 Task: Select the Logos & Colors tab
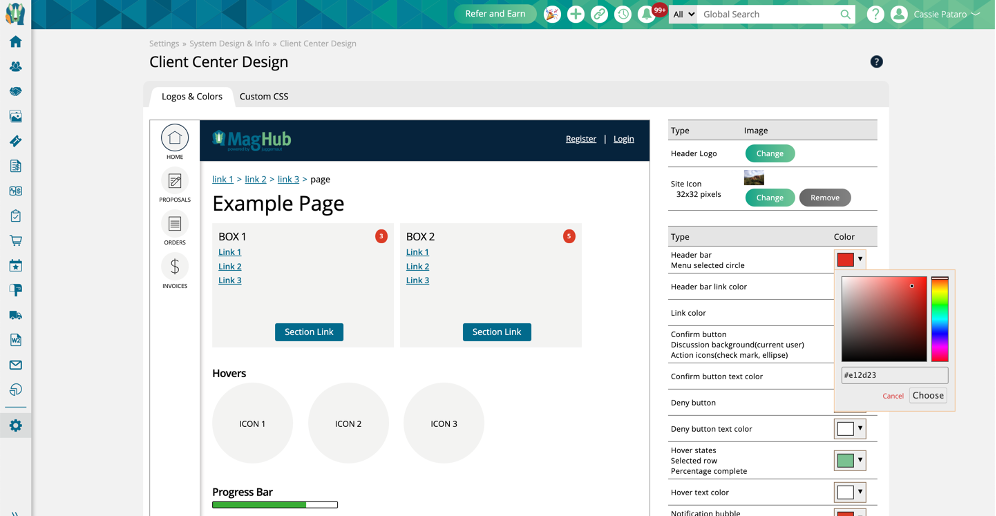(192, 96)
